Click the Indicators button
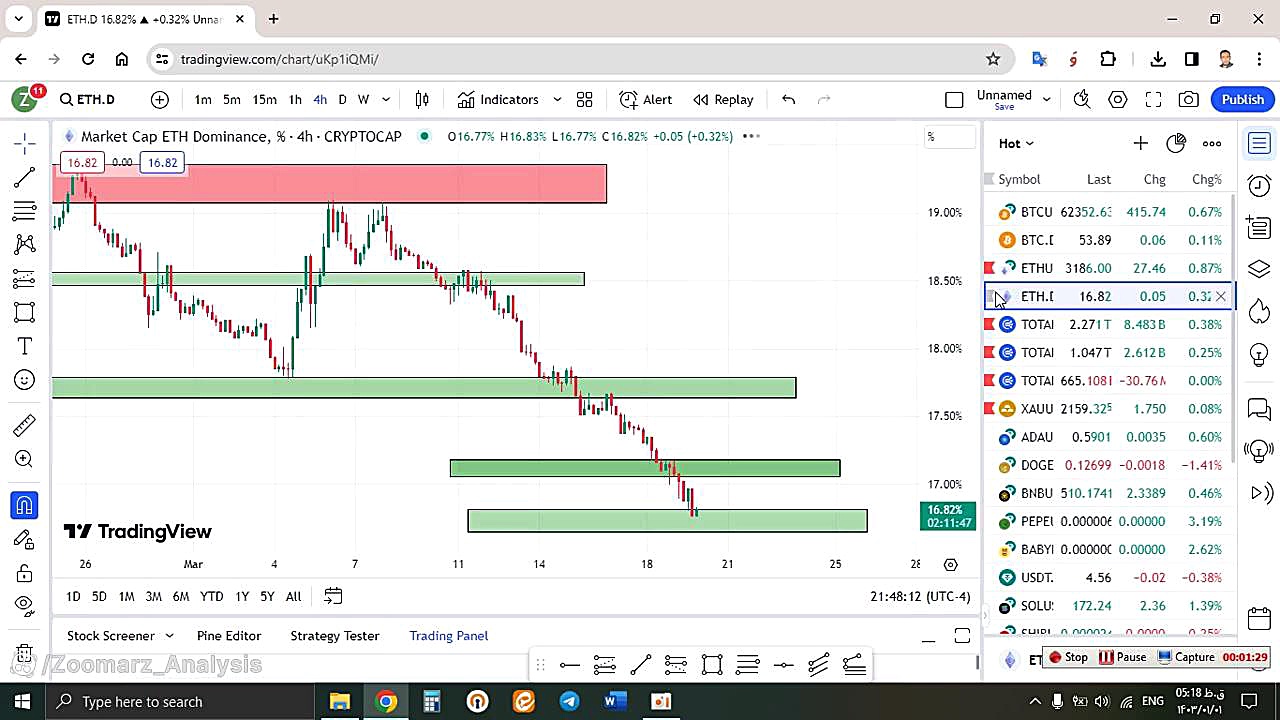This screenshot has width=1280, height=720. coord(498,99)
